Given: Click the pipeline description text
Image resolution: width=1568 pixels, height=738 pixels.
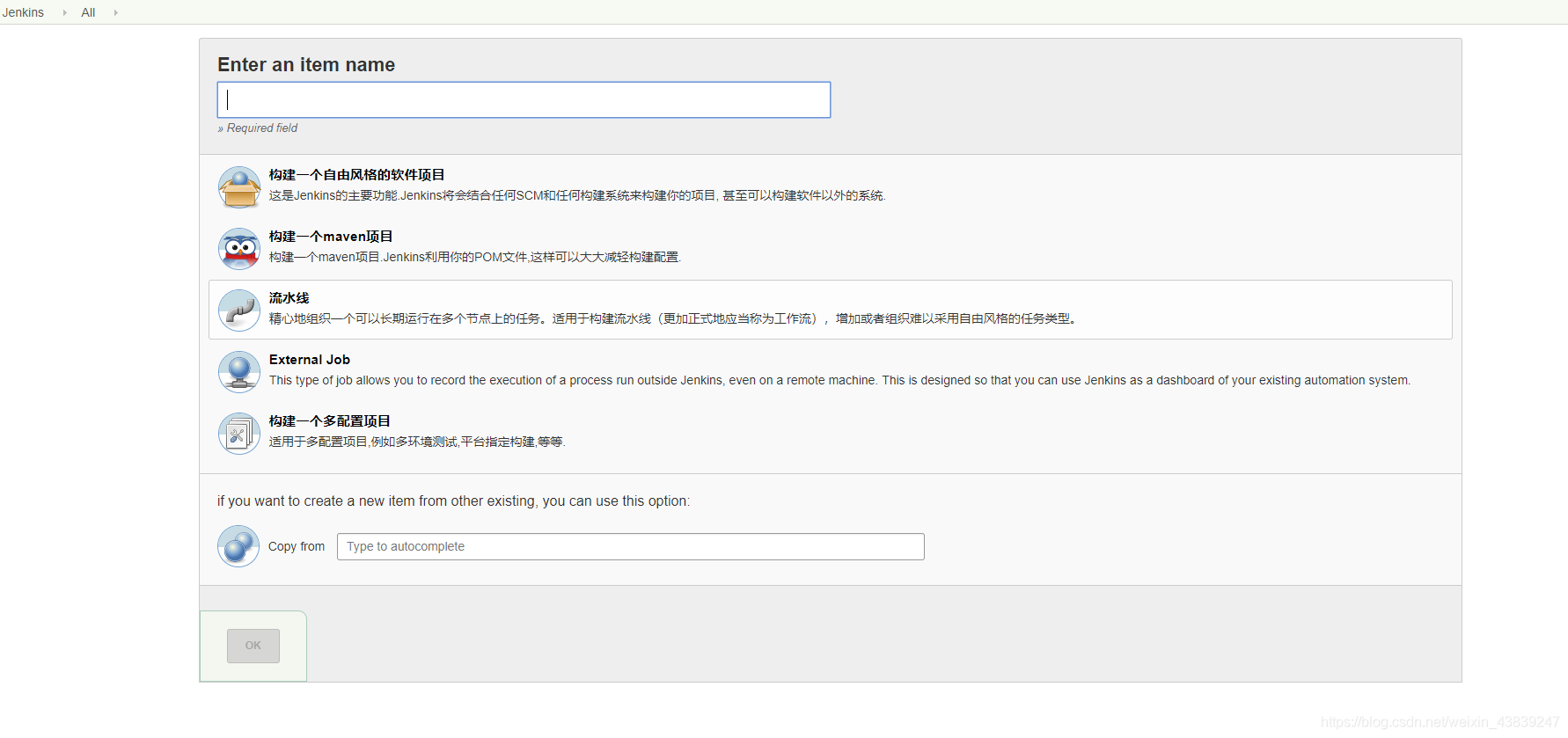Looking at the screenshot, I should coord(673,318).
